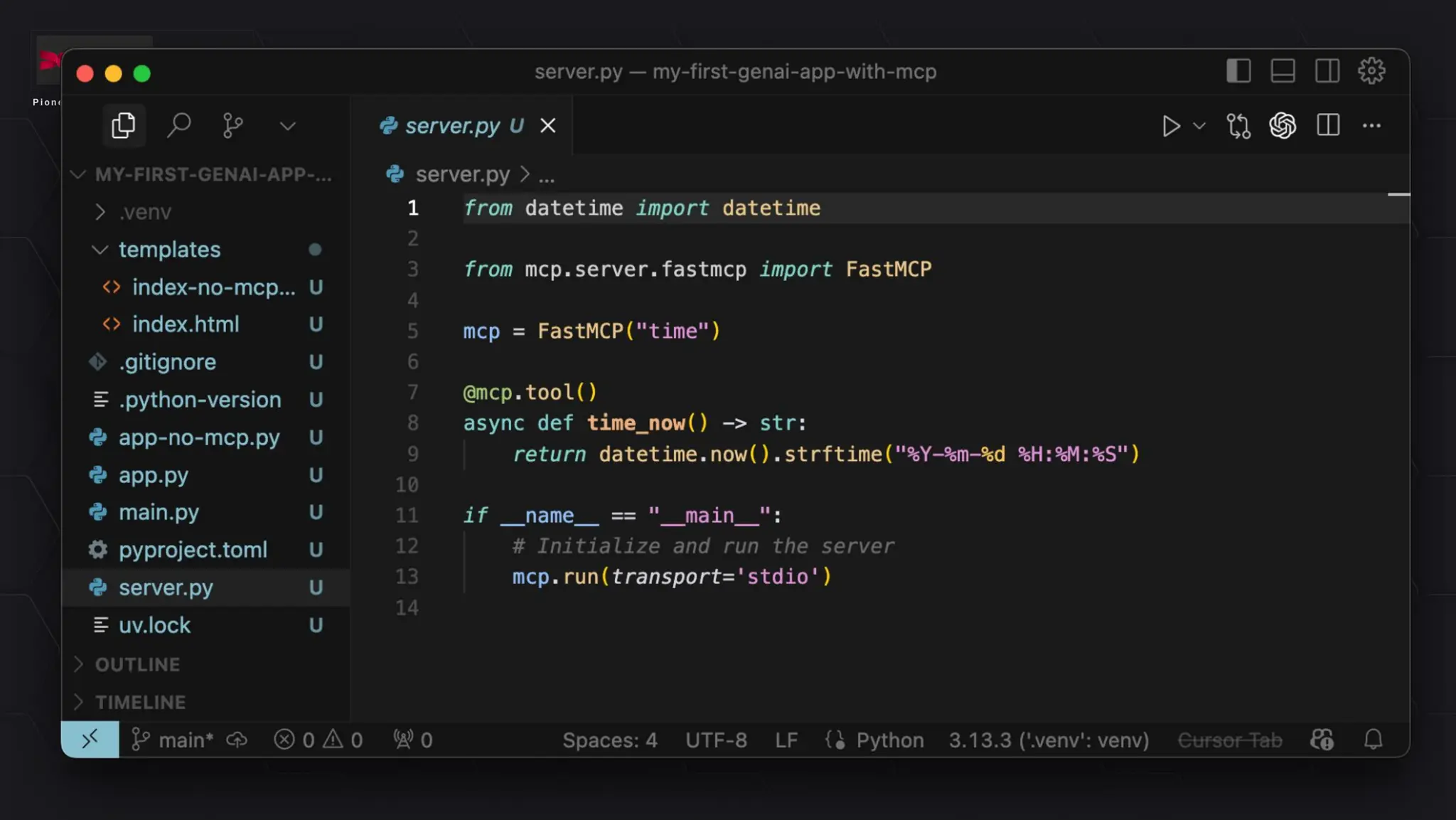
Task: Open the Explorer files icon
Action: coord(124,126)
